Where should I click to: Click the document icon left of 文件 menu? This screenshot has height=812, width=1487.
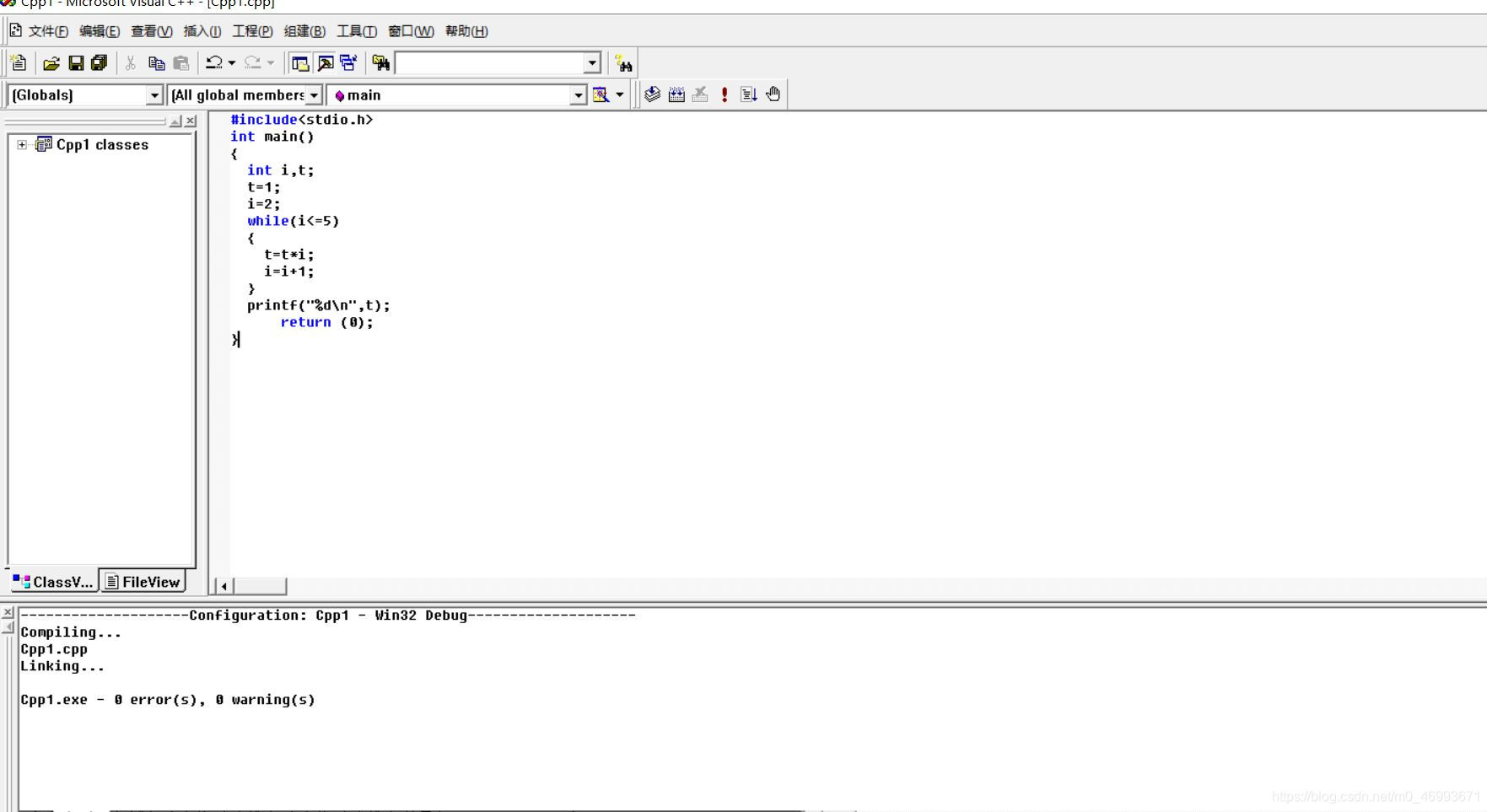(x=15, y=30)
